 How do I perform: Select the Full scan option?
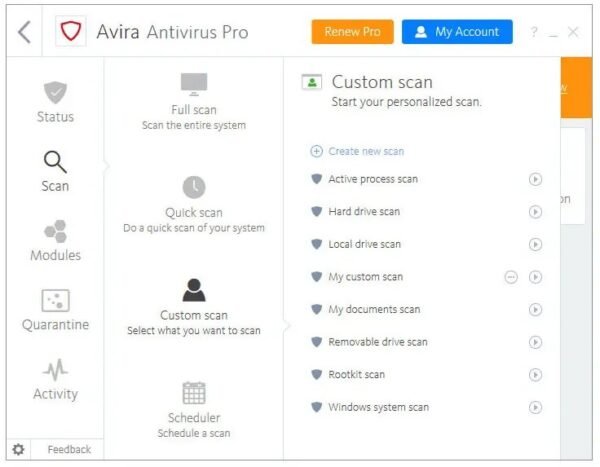click(194, 102)
